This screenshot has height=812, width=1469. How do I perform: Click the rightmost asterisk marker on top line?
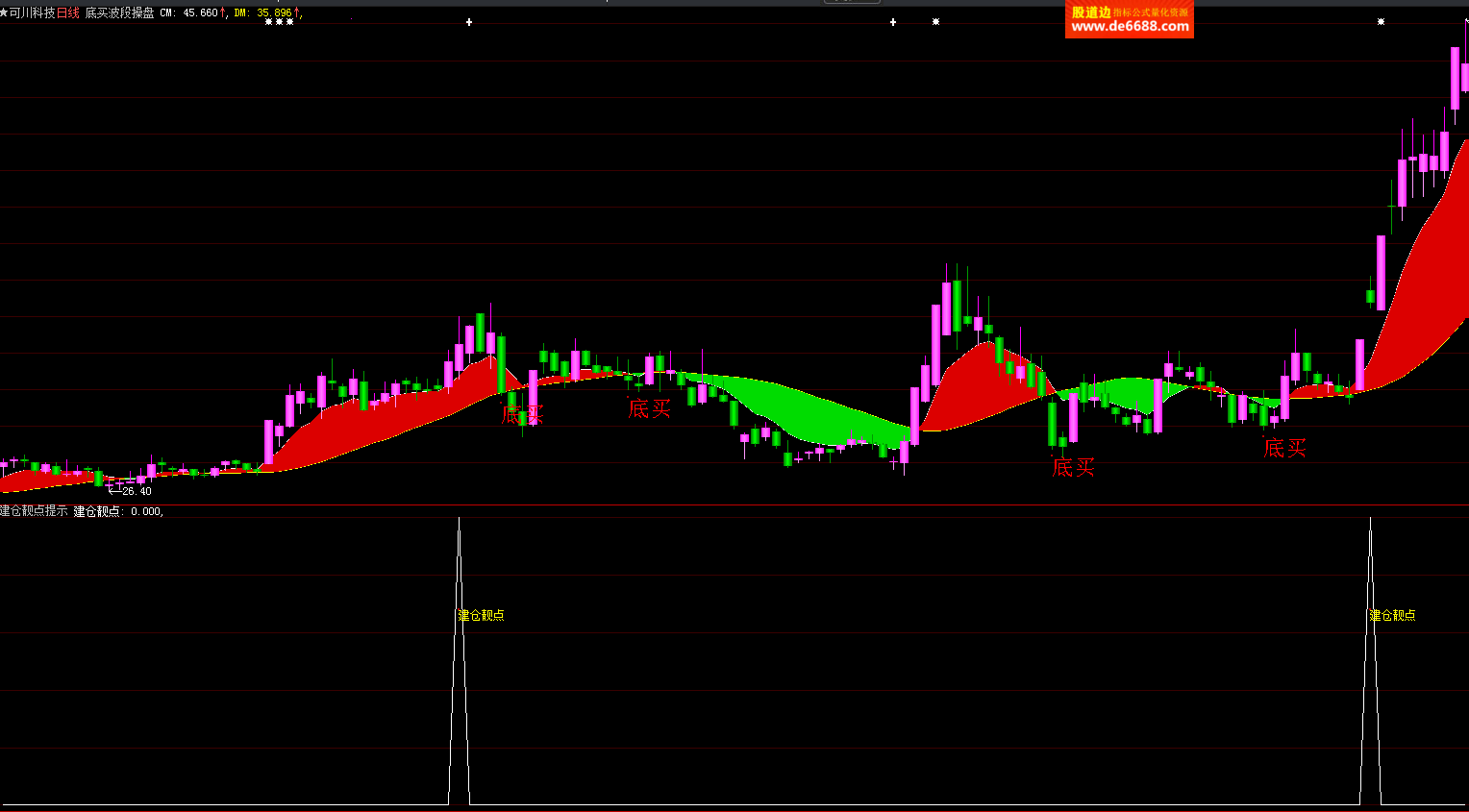coord(1381,22)
